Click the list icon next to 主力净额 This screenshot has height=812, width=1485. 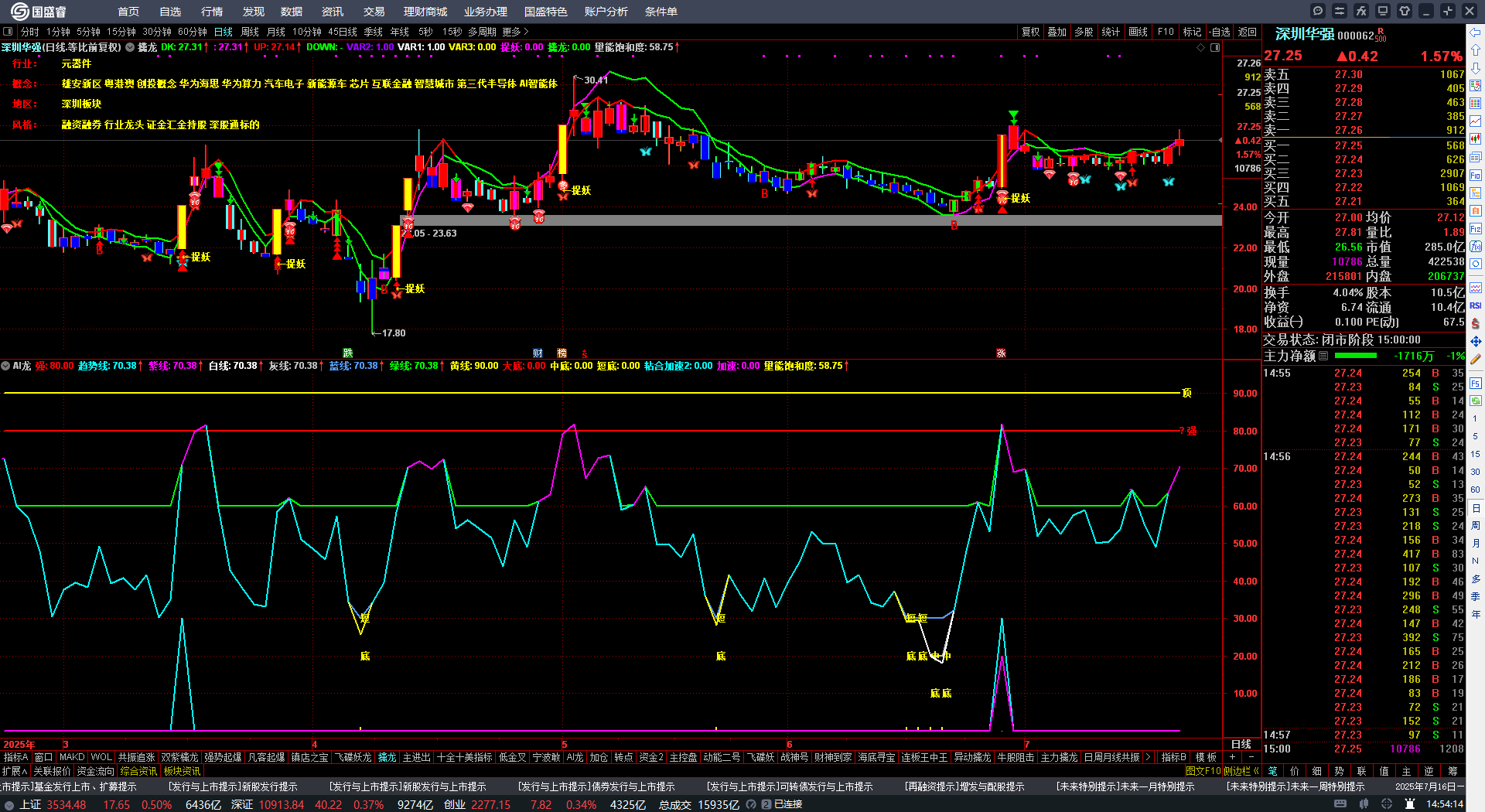pyautogui.click(x=1323, y=356)
